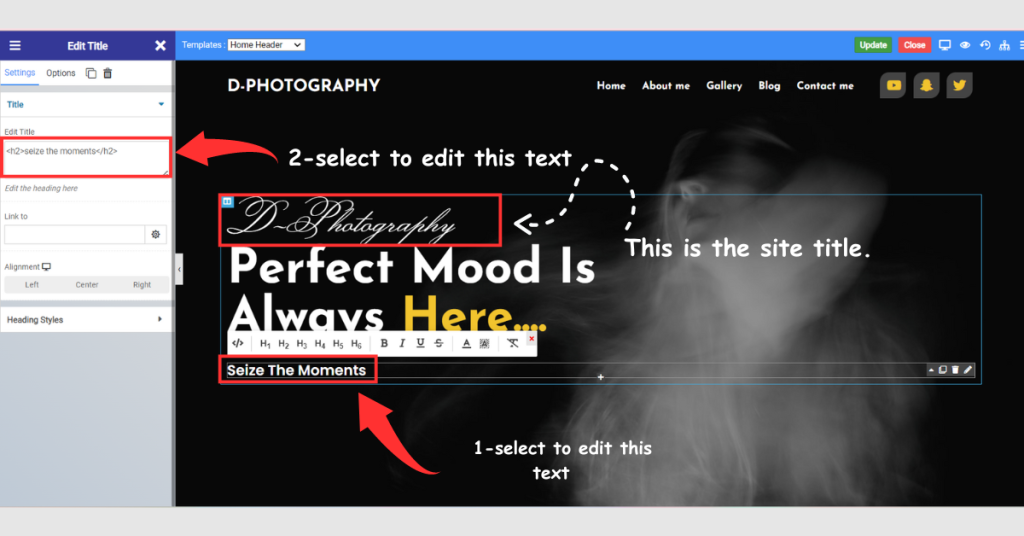Open link settings gear icon

point(155,234)
